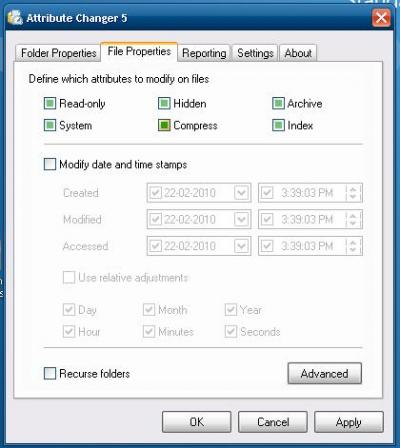Open the Modified date dropdown
The width and height of the screenshot is (400, 448).
(x=241, y=219)
